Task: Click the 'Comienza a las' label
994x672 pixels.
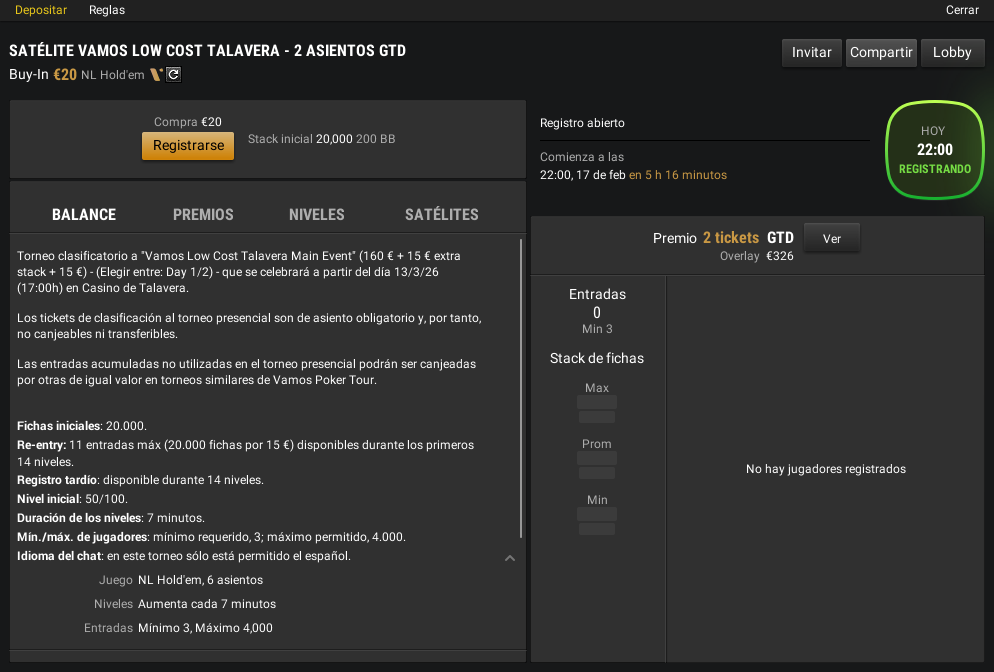Action: [582, 157]
